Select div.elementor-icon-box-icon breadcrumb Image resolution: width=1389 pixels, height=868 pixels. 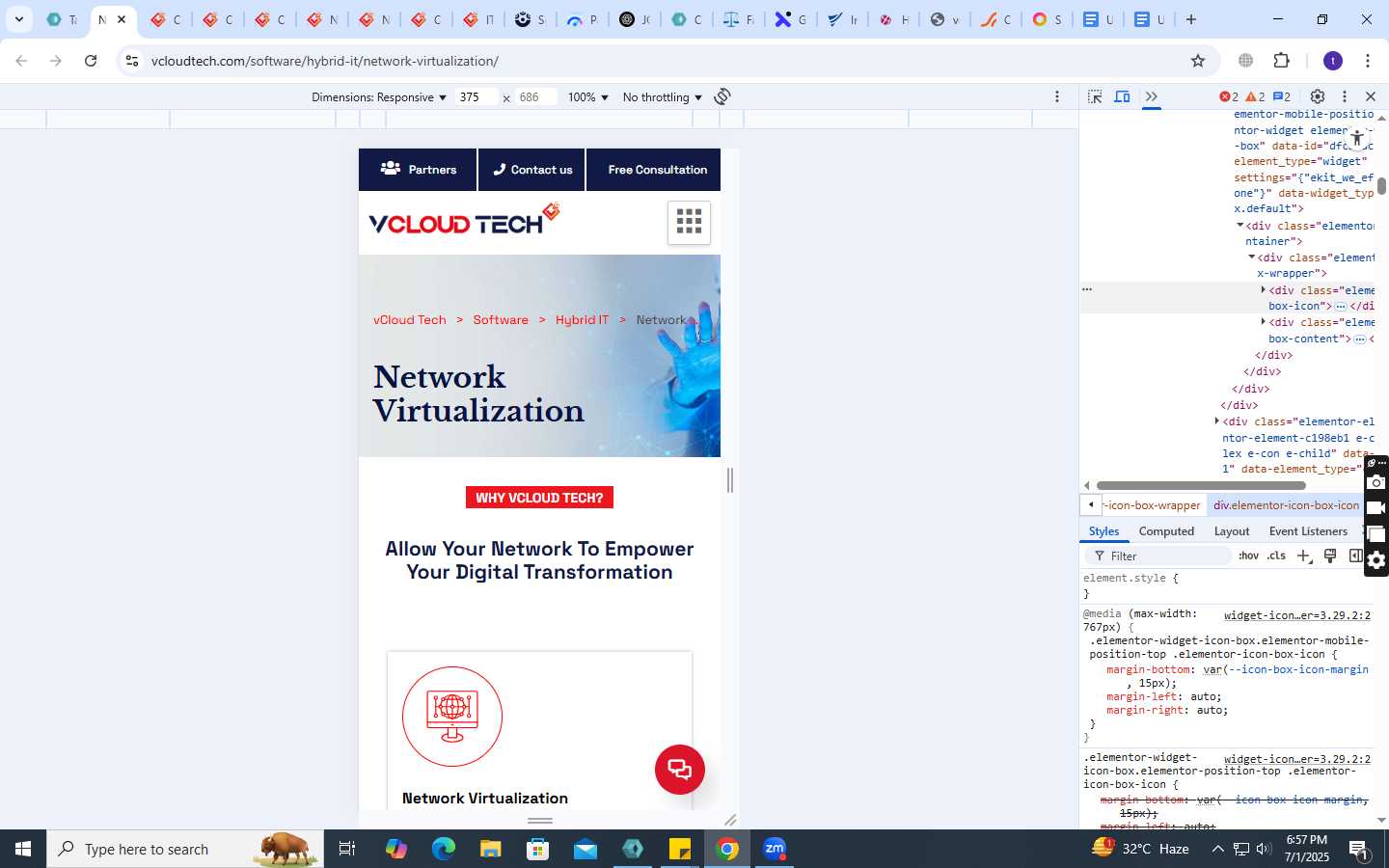pyautogui.click(x=1286, y=505)
